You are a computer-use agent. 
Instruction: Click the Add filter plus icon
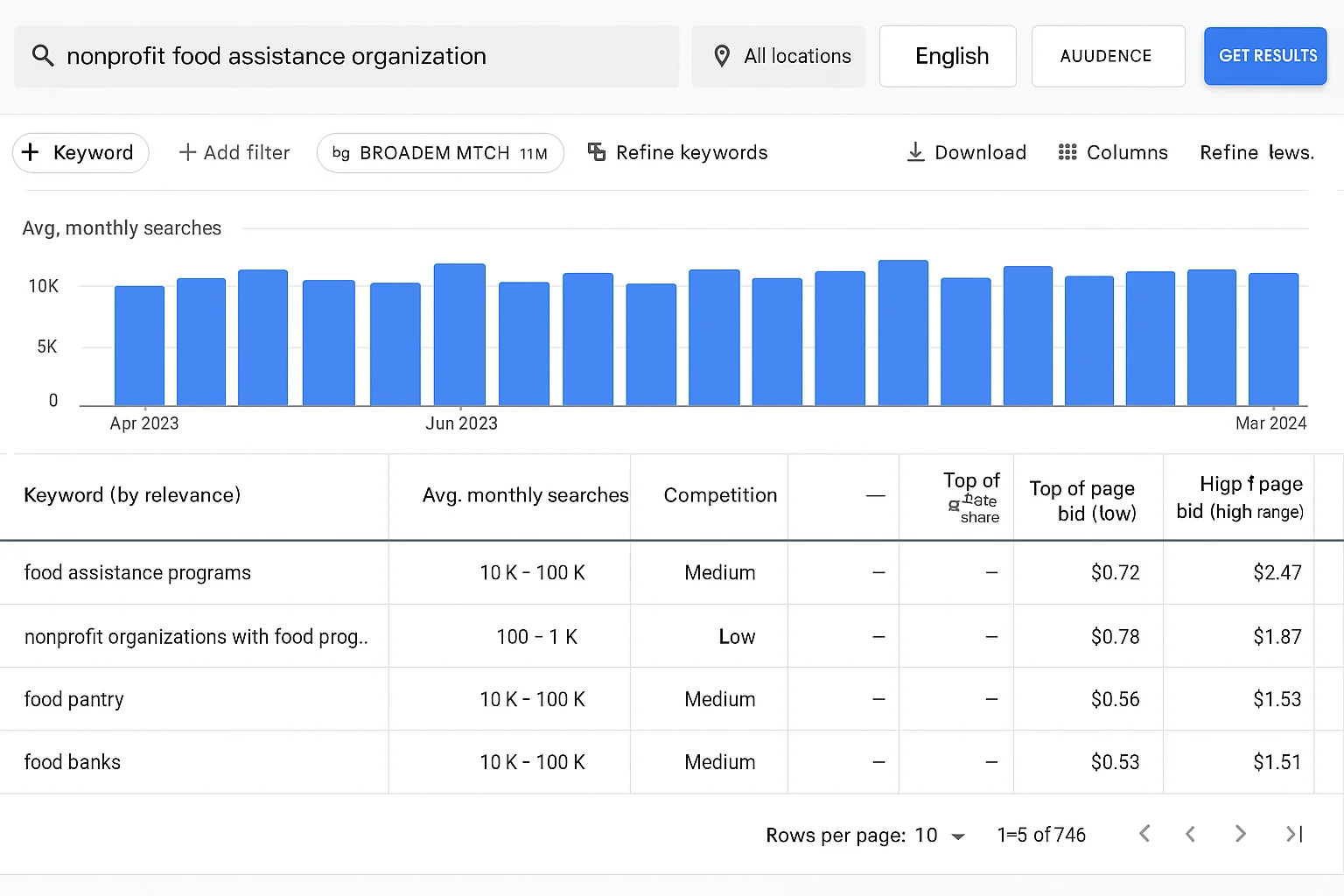coord(188,152)
